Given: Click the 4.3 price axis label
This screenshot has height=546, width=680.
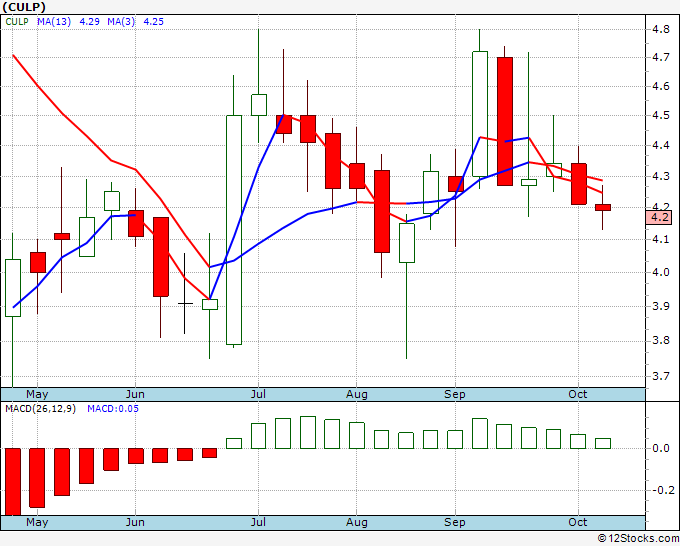Looking at the screenshot, I should click(661, 177).
